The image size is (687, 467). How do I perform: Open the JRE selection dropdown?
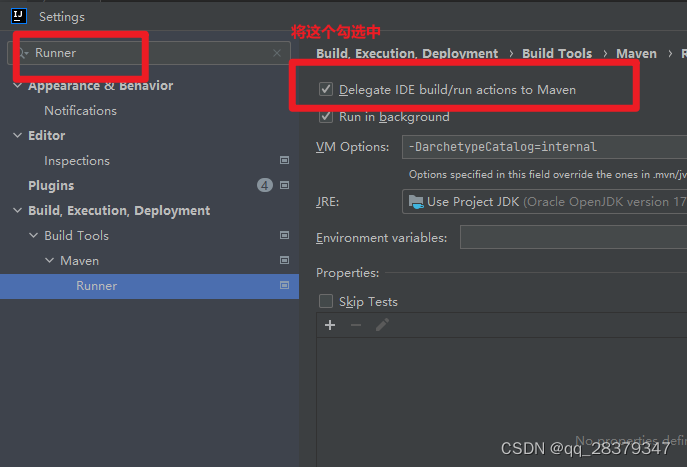544,202
